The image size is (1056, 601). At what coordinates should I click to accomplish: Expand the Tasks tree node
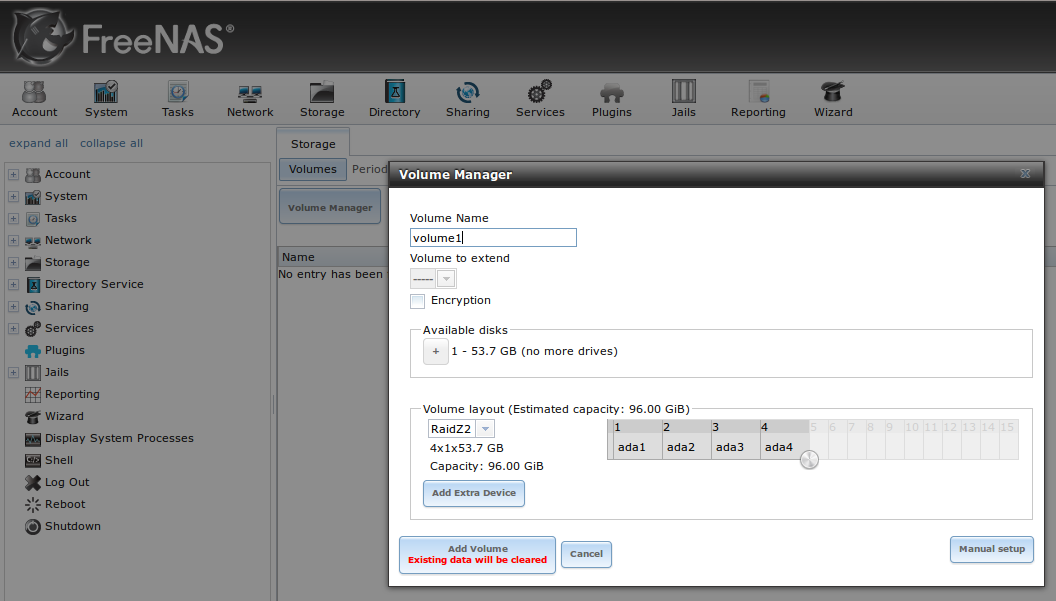(x=13, y=218)
